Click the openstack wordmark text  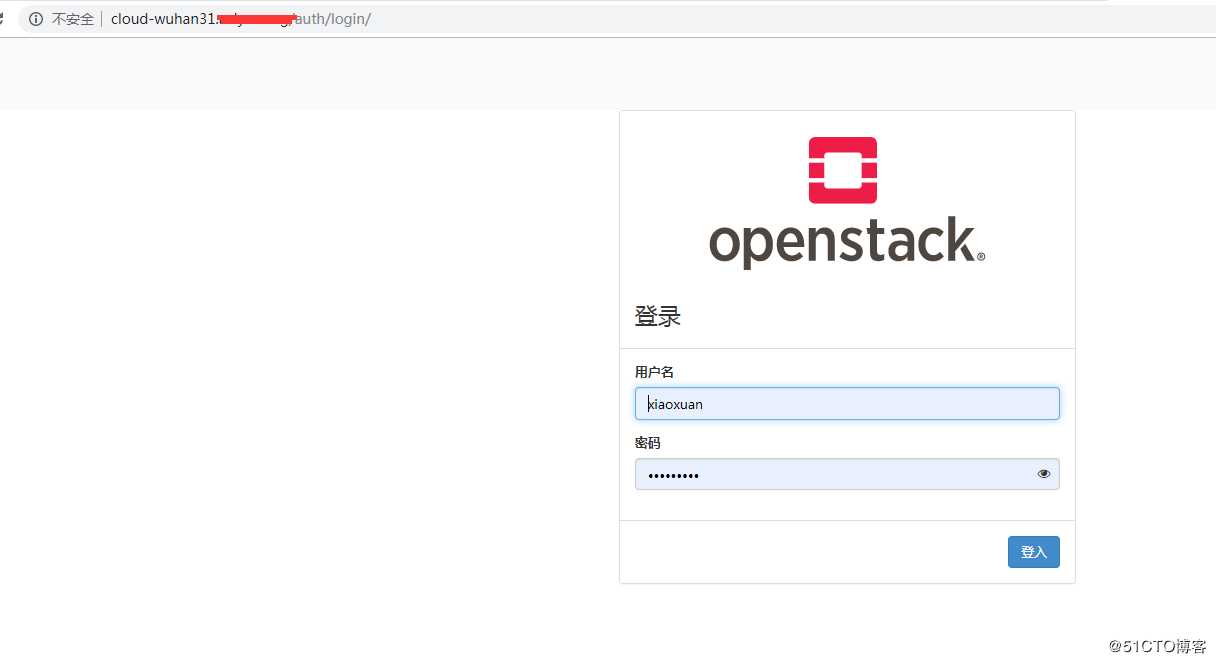tap(847, 243)
